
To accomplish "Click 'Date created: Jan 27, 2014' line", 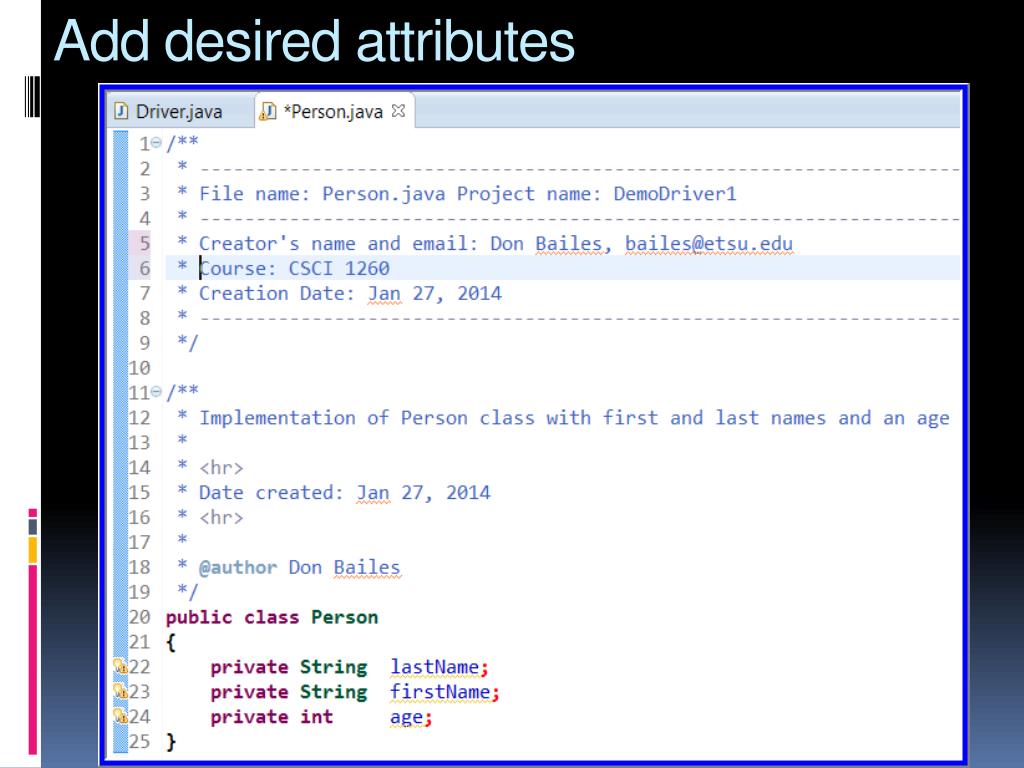I will click(x=344, y=492).
